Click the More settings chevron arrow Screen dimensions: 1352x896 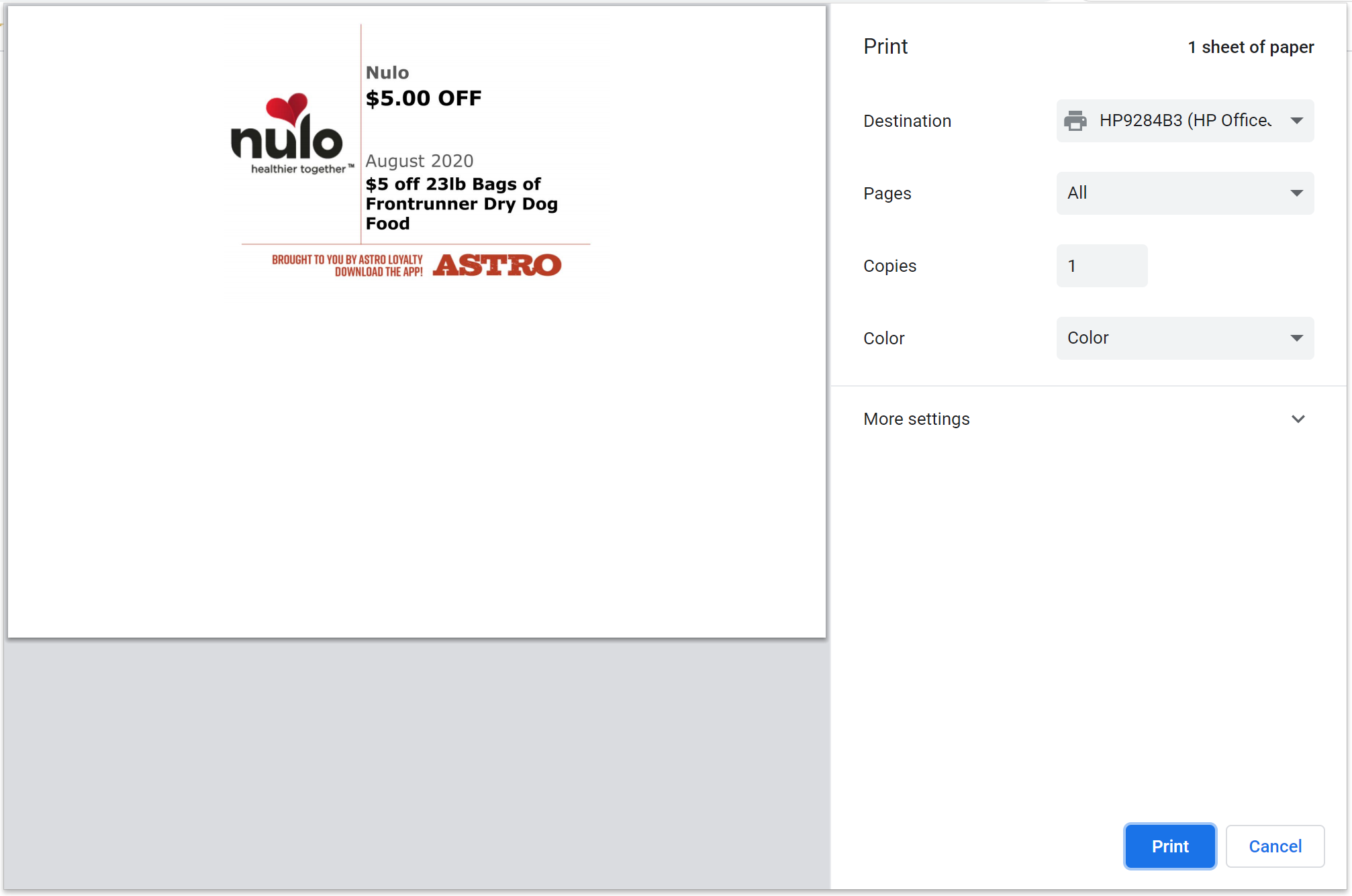click(x=1298, y=419)
